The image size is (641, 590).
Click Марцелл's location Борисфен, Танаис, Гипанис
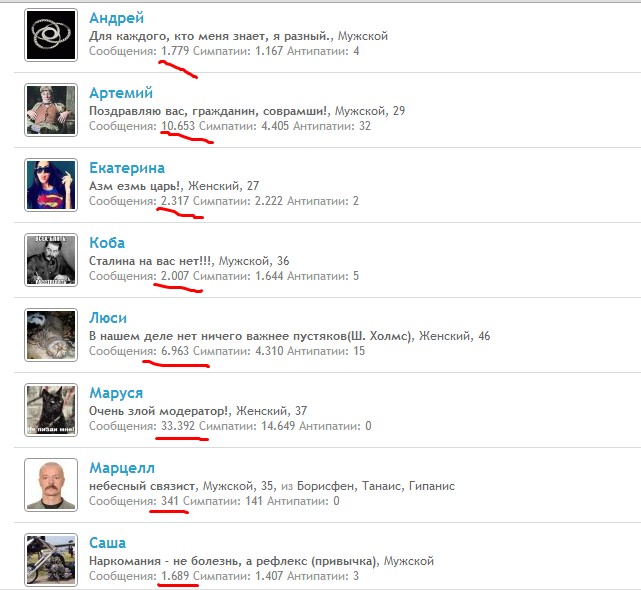coord(376,486)
